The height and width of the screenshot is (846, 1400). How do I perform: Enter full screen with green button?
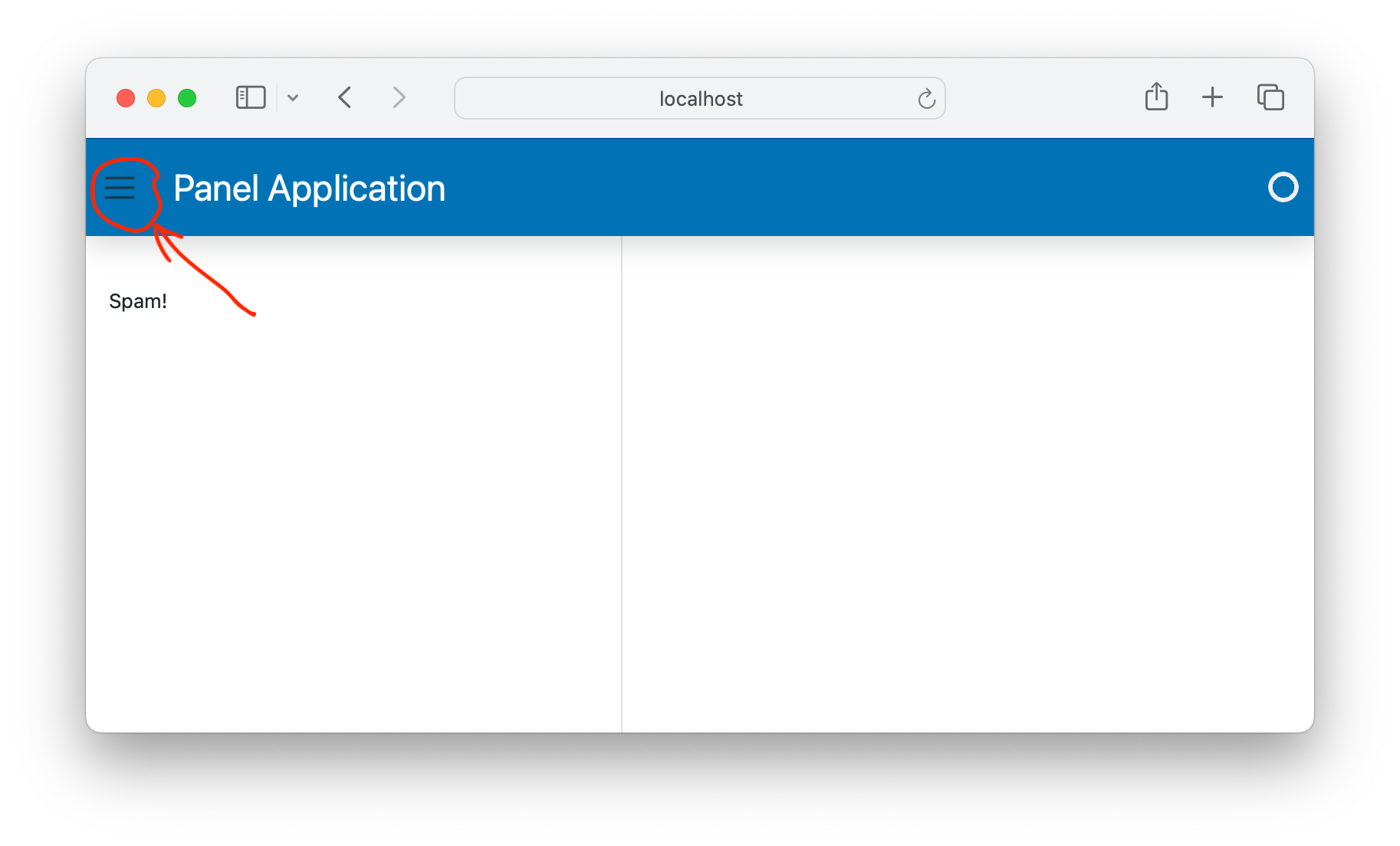pos(186,97)
